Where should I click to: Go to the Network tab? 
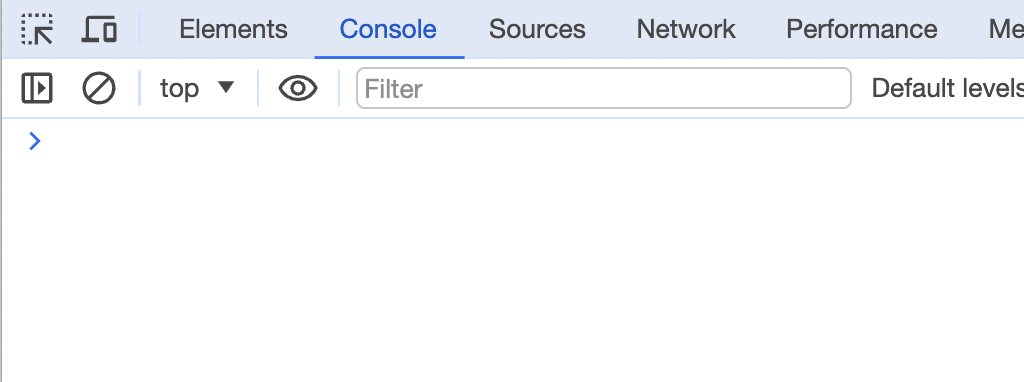[x=686, y=29]
